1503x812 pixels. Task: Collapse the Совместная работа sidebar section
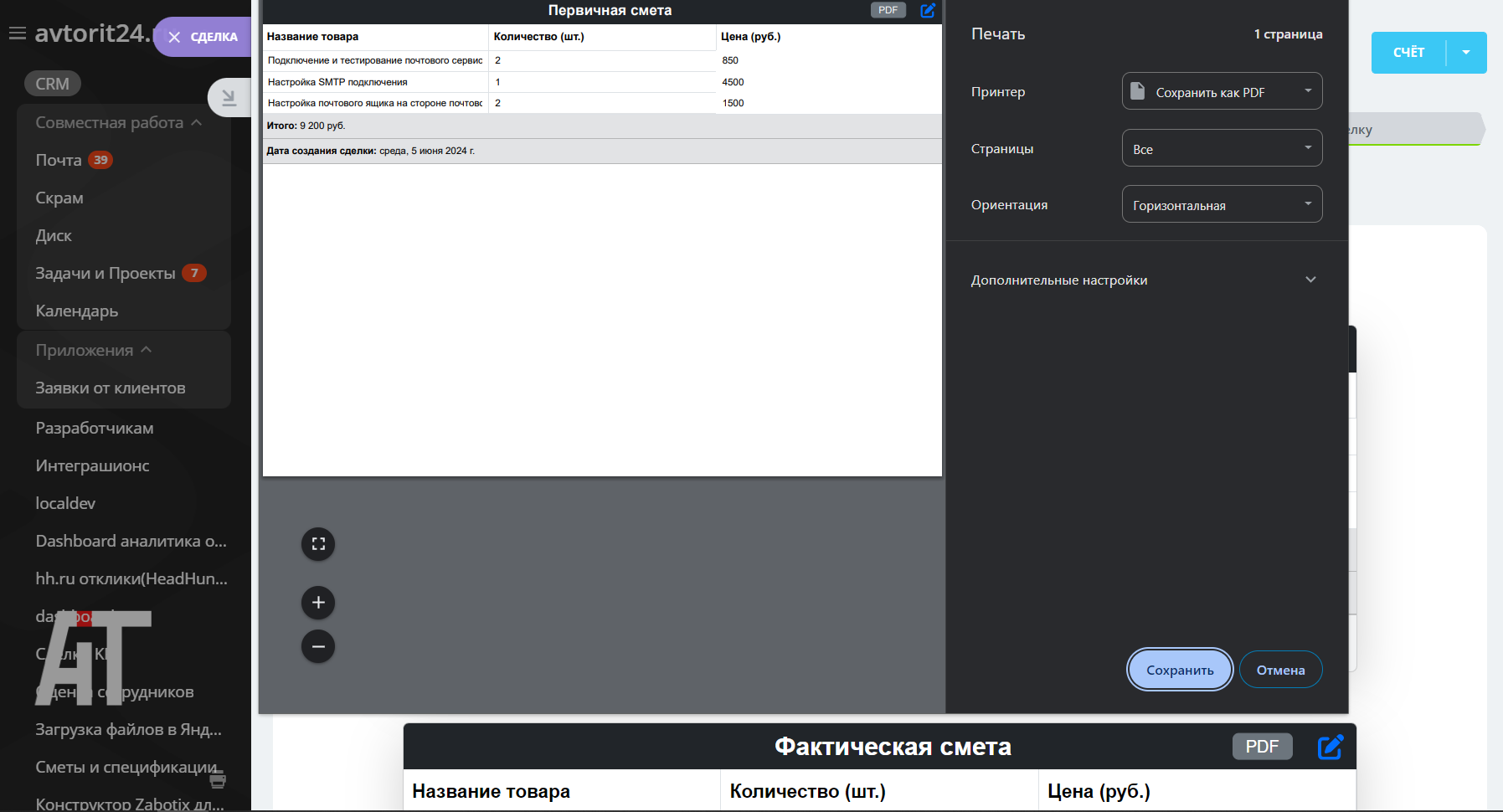pos(119,122)
